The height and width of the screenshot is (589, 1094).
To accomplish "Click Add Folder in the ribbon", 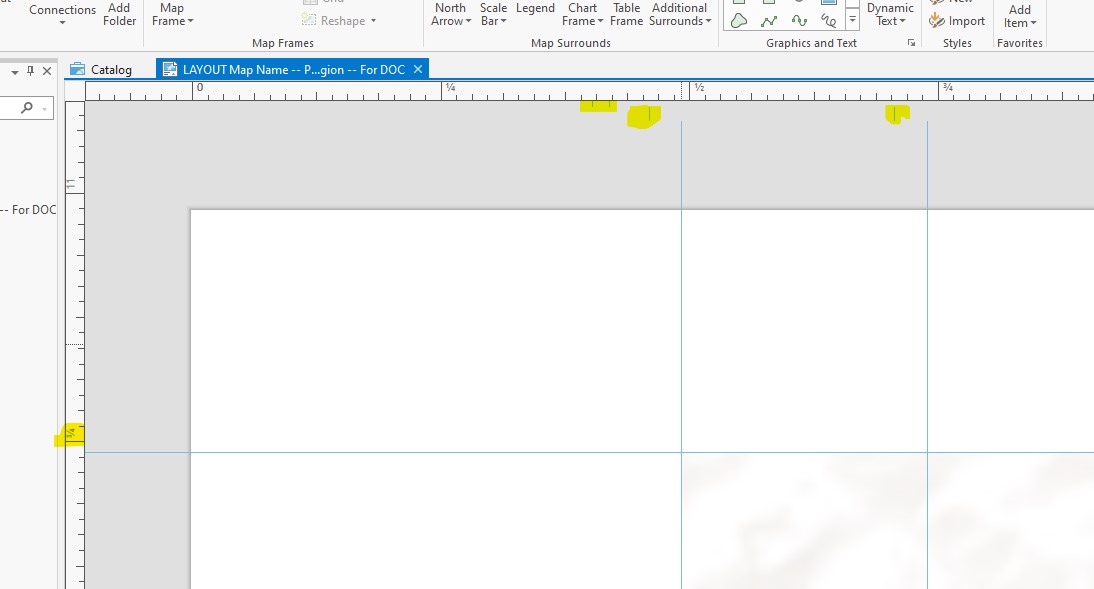I will [119, 14].
